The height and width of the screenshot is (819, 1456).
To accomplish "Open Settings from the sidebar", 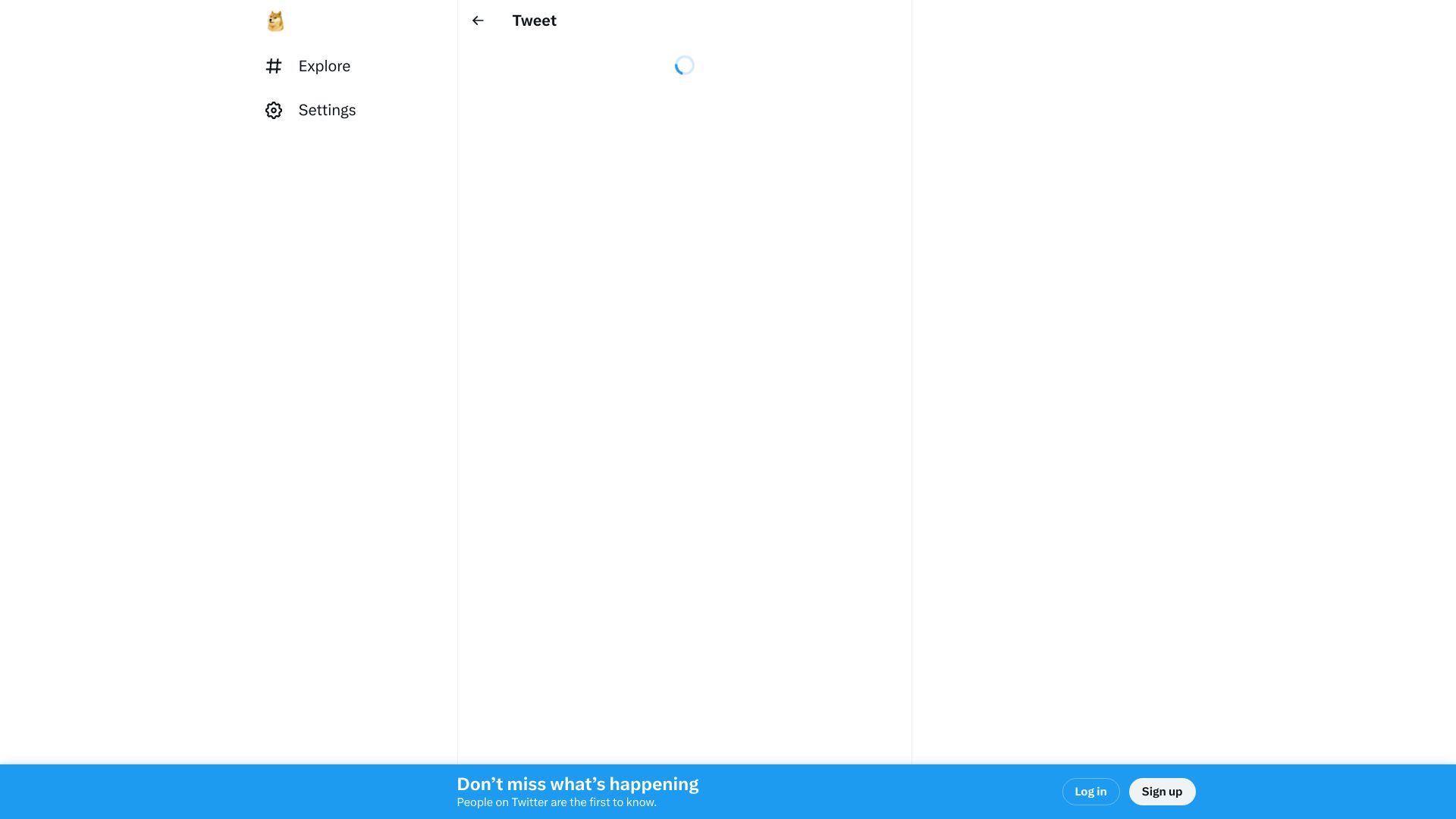I will (310, 110).
